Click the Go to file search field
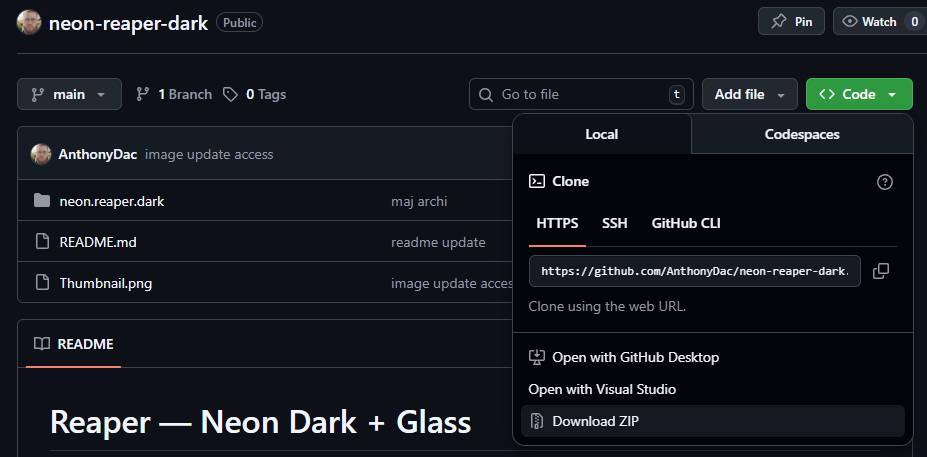927x457 pixels. tap(582, 94)
